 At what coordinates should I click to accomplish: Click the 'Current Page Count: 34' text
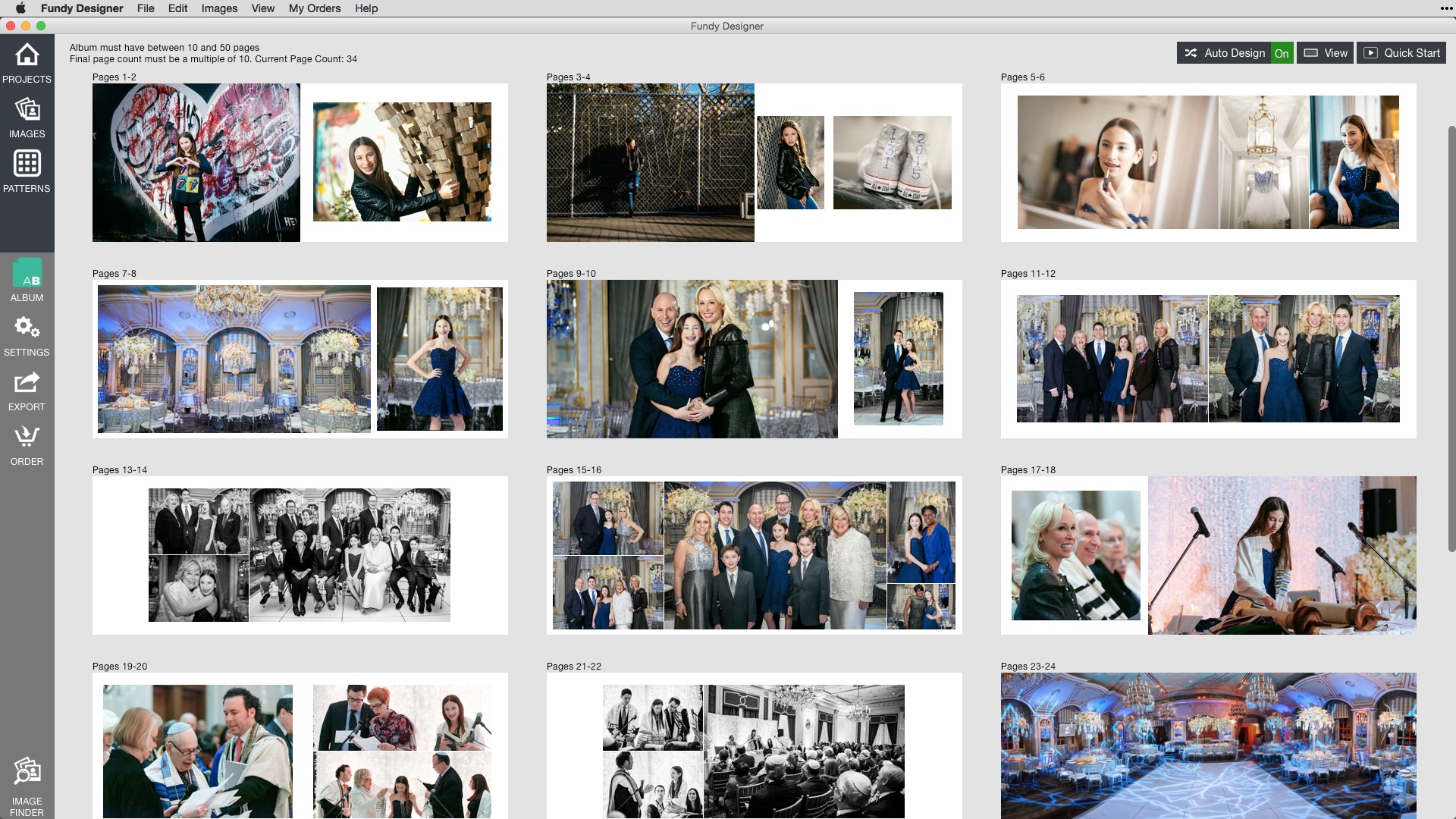(x=306, y=59)
